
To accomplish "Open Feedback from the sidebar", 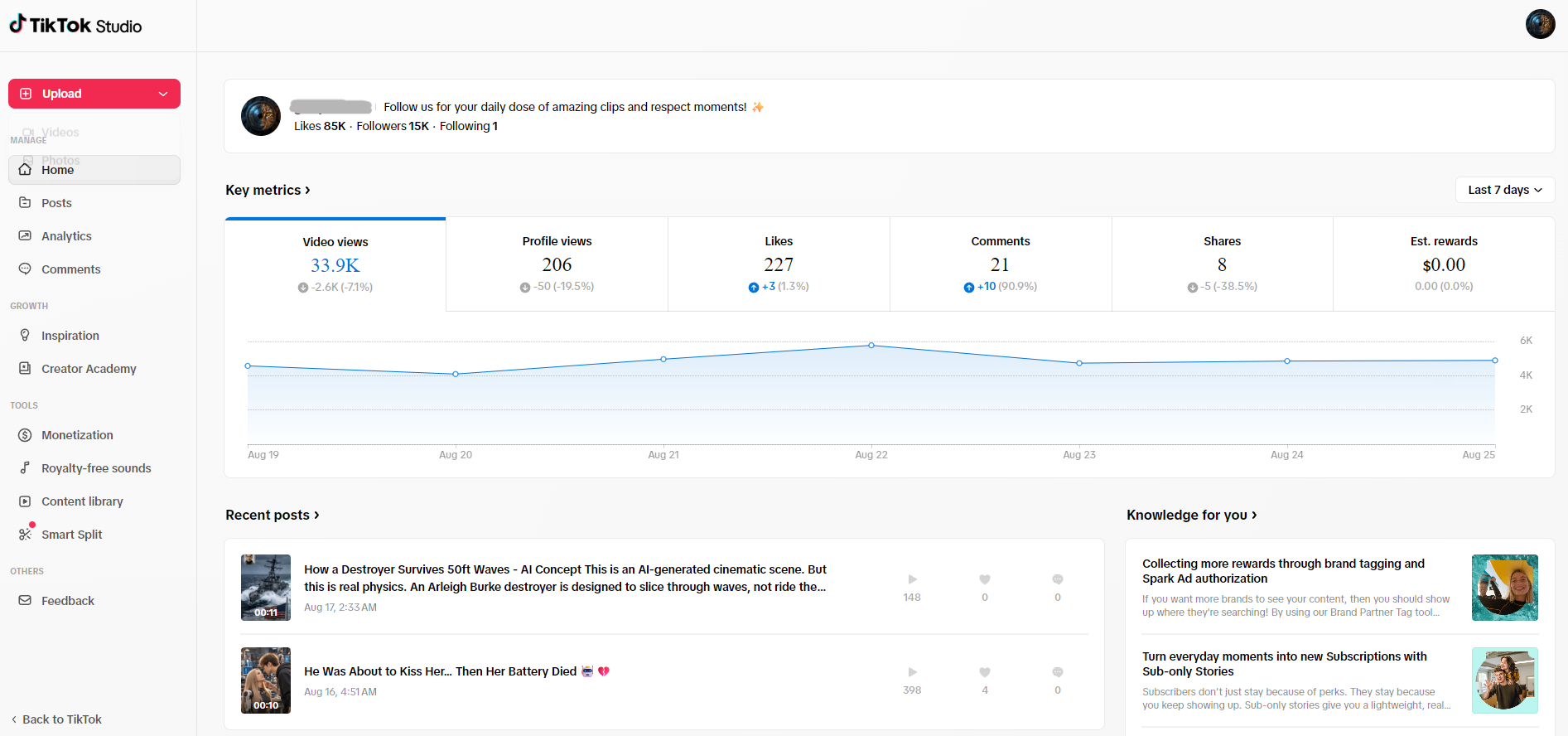I will pos(94,601).
